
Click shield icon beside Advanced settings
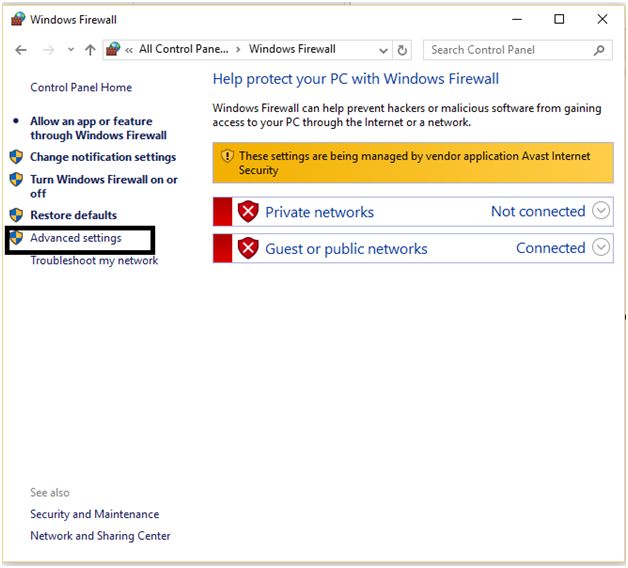click(16, 238)
